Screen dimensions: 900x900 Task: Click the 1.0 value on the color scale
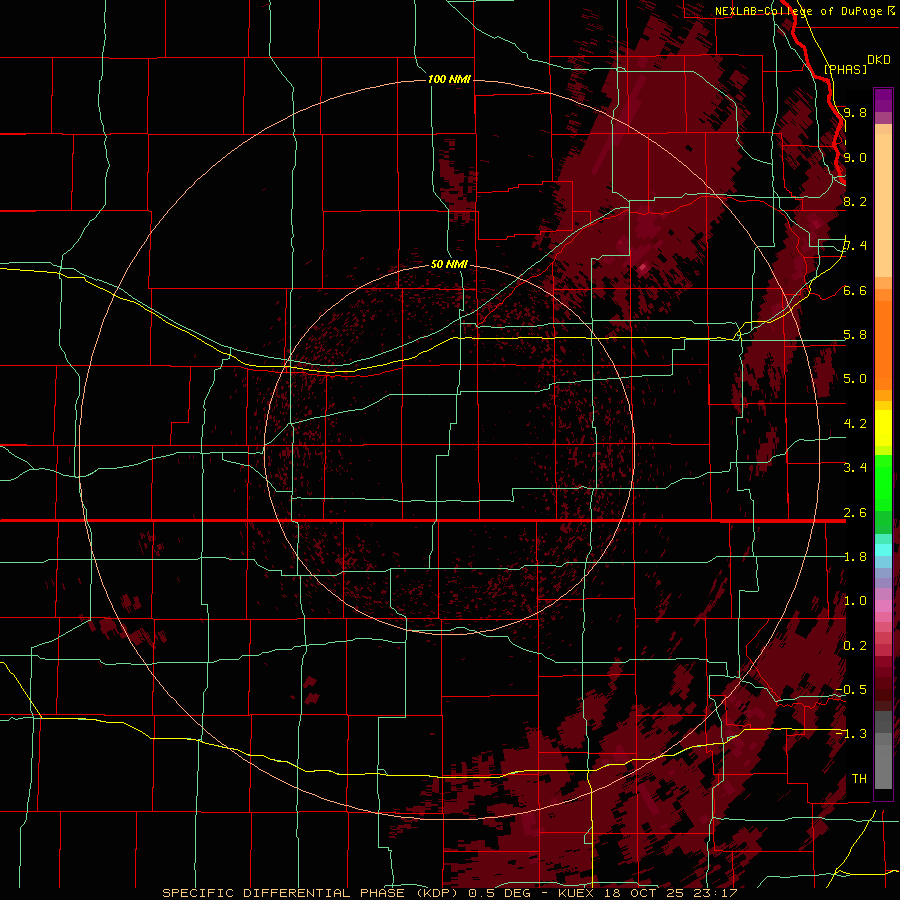tap(855, 601)
